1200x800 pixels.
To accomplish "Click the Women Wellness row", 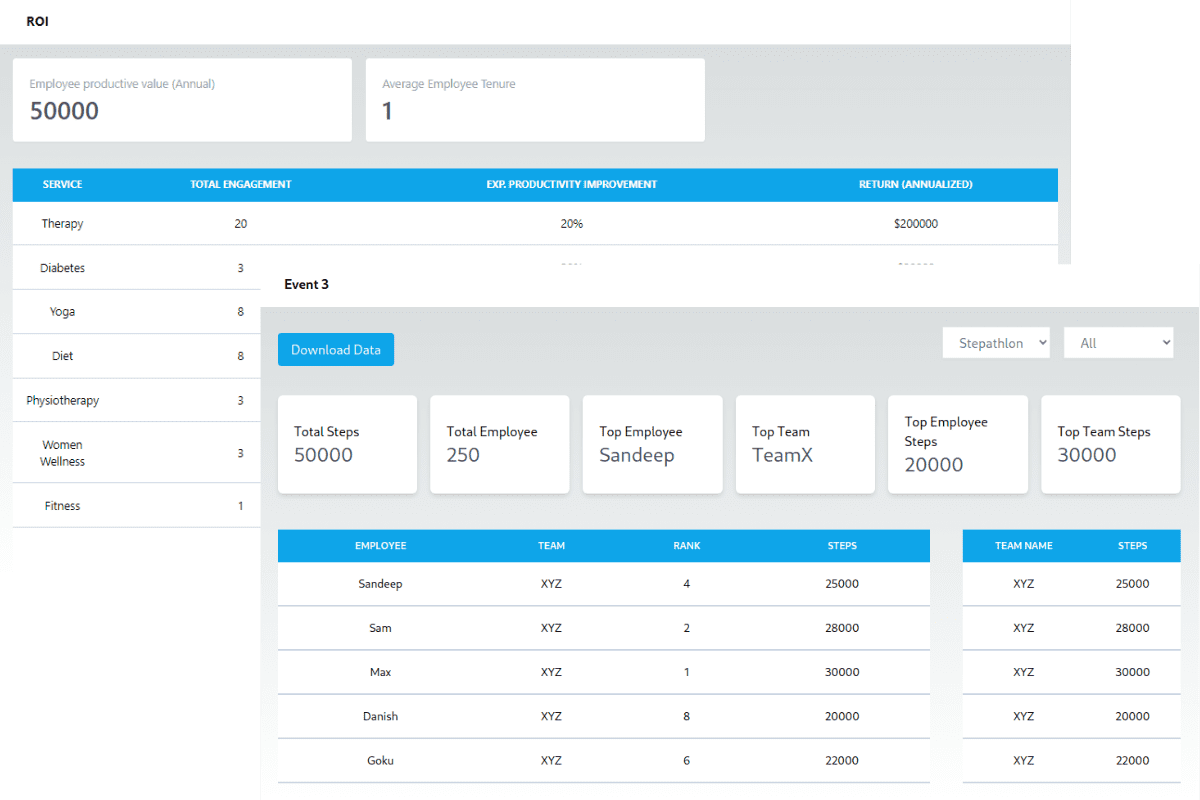I will [x=137, y=453].
